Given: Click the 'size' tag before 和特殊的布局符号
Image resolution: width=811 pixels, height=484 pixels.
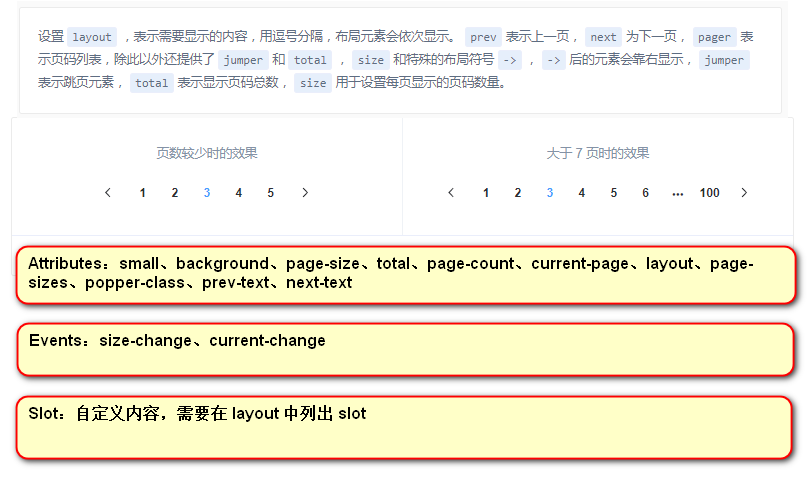Looking at the screenshot, I should (x=371, y=60).
